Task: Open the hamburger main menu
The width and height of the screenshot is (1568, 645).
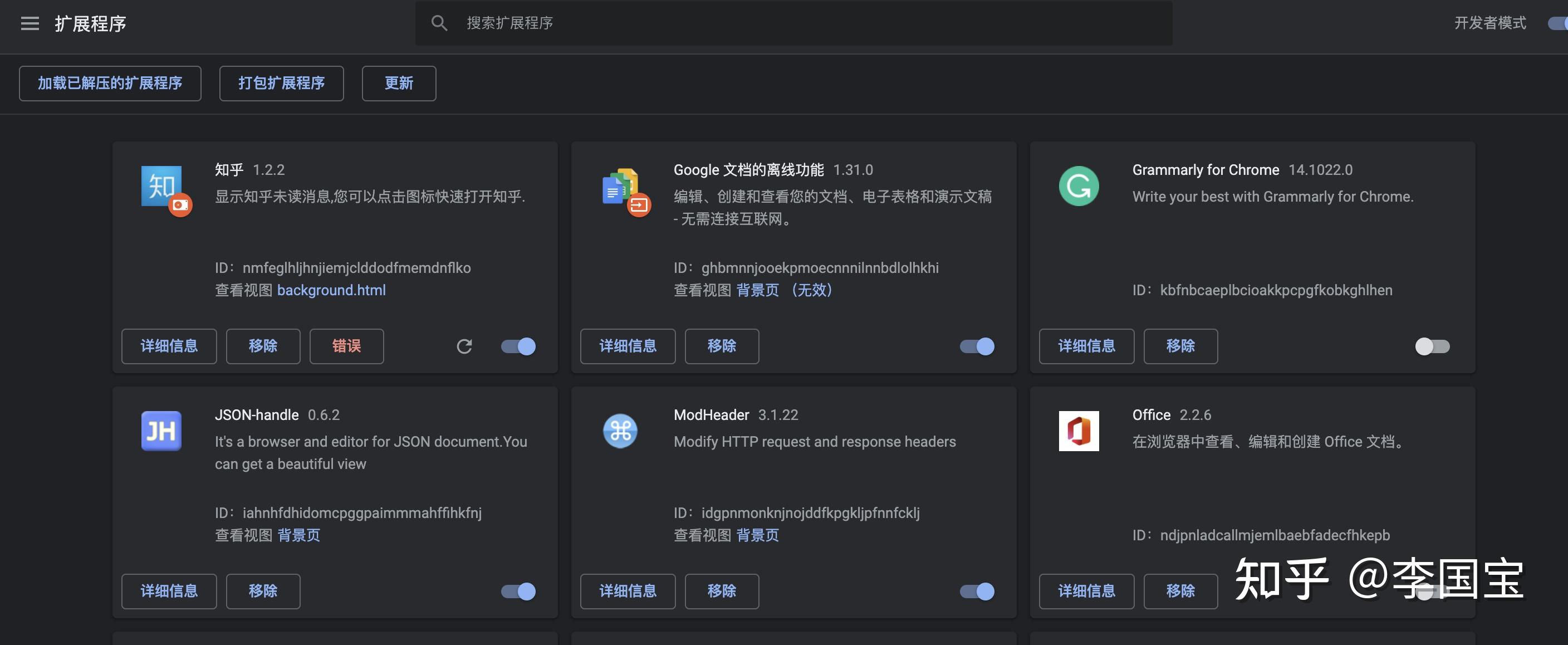Action: [29, 23]
